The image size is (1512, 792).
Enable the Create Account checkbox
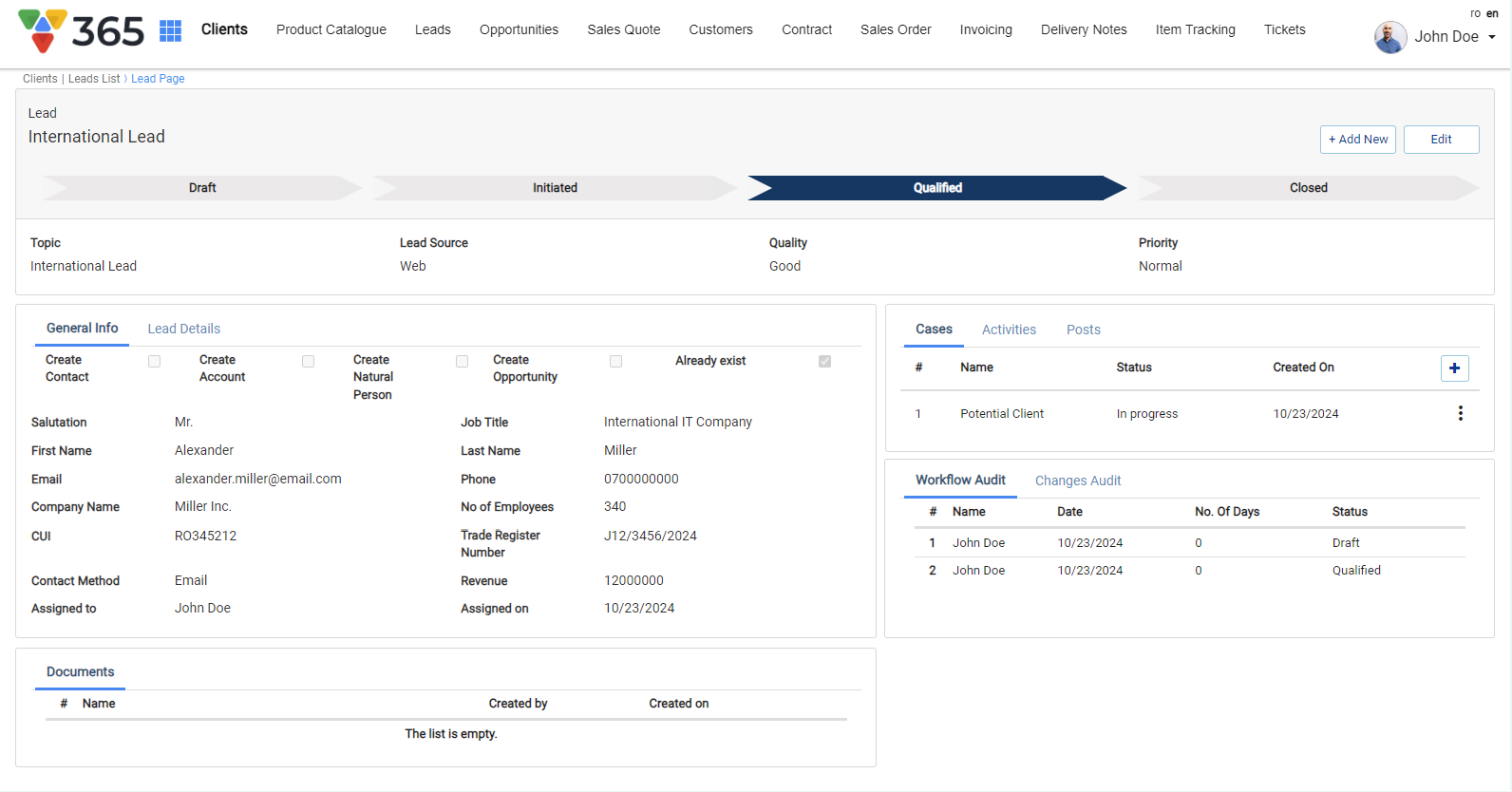[309, 361]
